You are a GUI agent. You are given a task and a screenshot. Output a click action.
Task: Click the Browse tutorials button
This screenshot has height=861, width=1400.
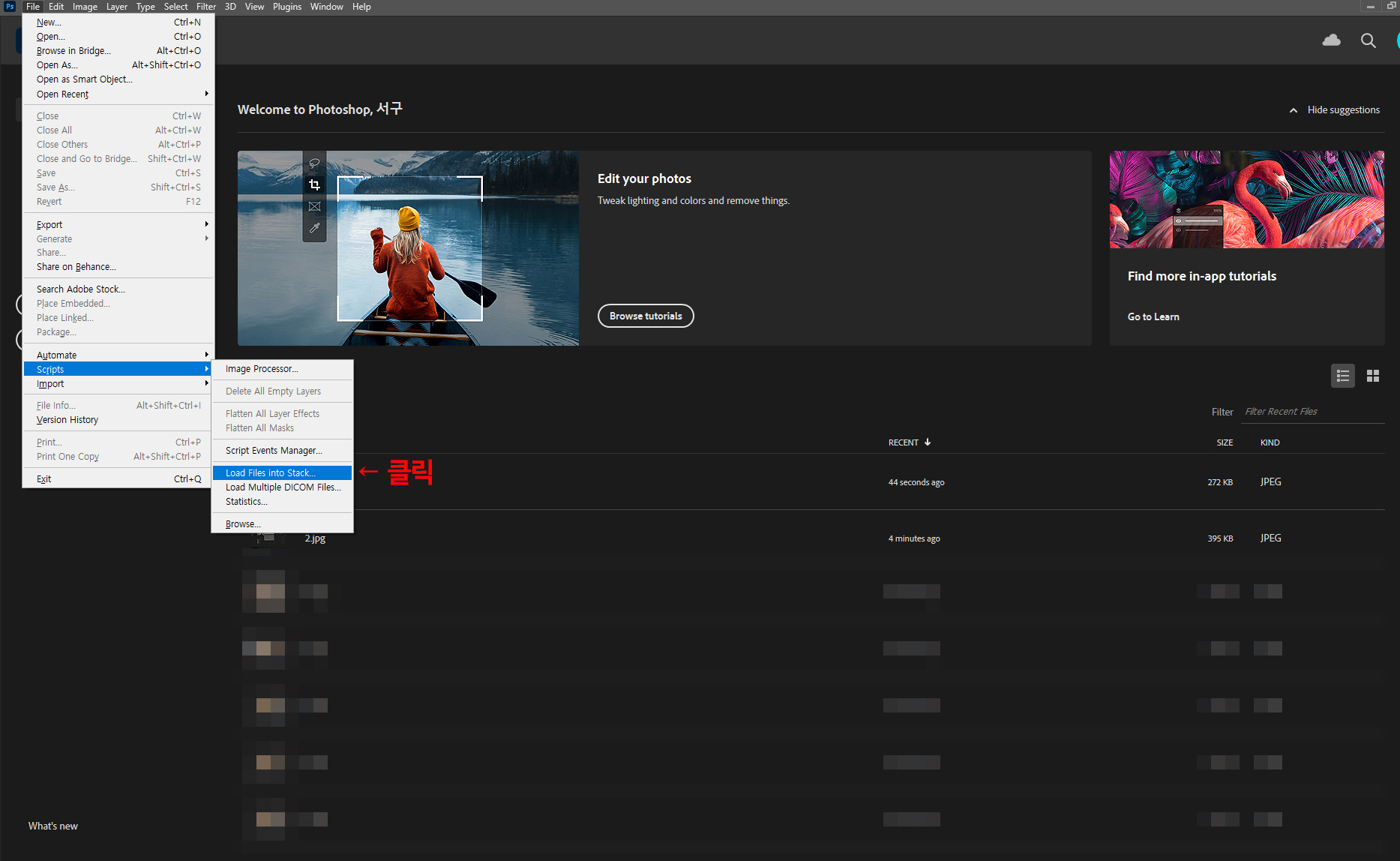(x=646, y=316)
